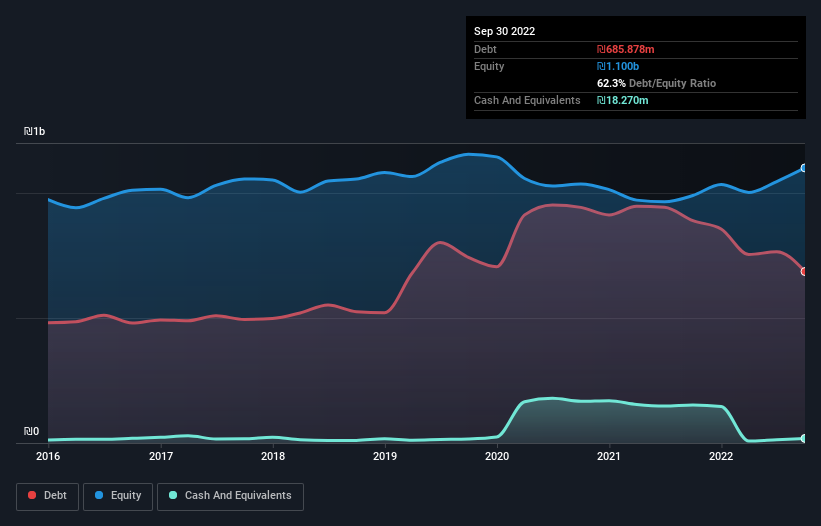Image resolution: width=821 pixels, height=526 pixels.
Task: Click the ₪0 y-axis label
Action: click(x=31, y=431)
